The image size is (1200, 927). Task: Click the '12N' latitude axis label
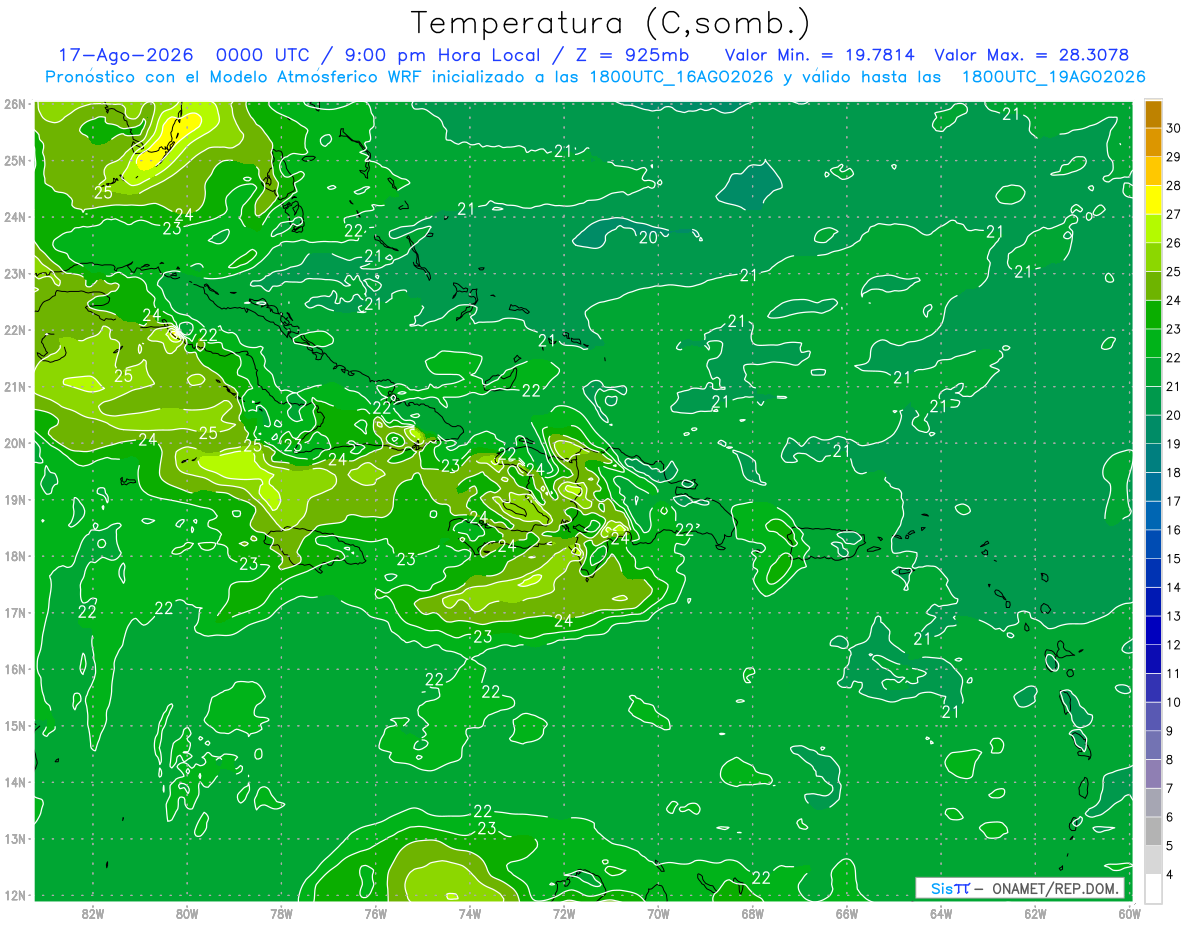point(14,894)
